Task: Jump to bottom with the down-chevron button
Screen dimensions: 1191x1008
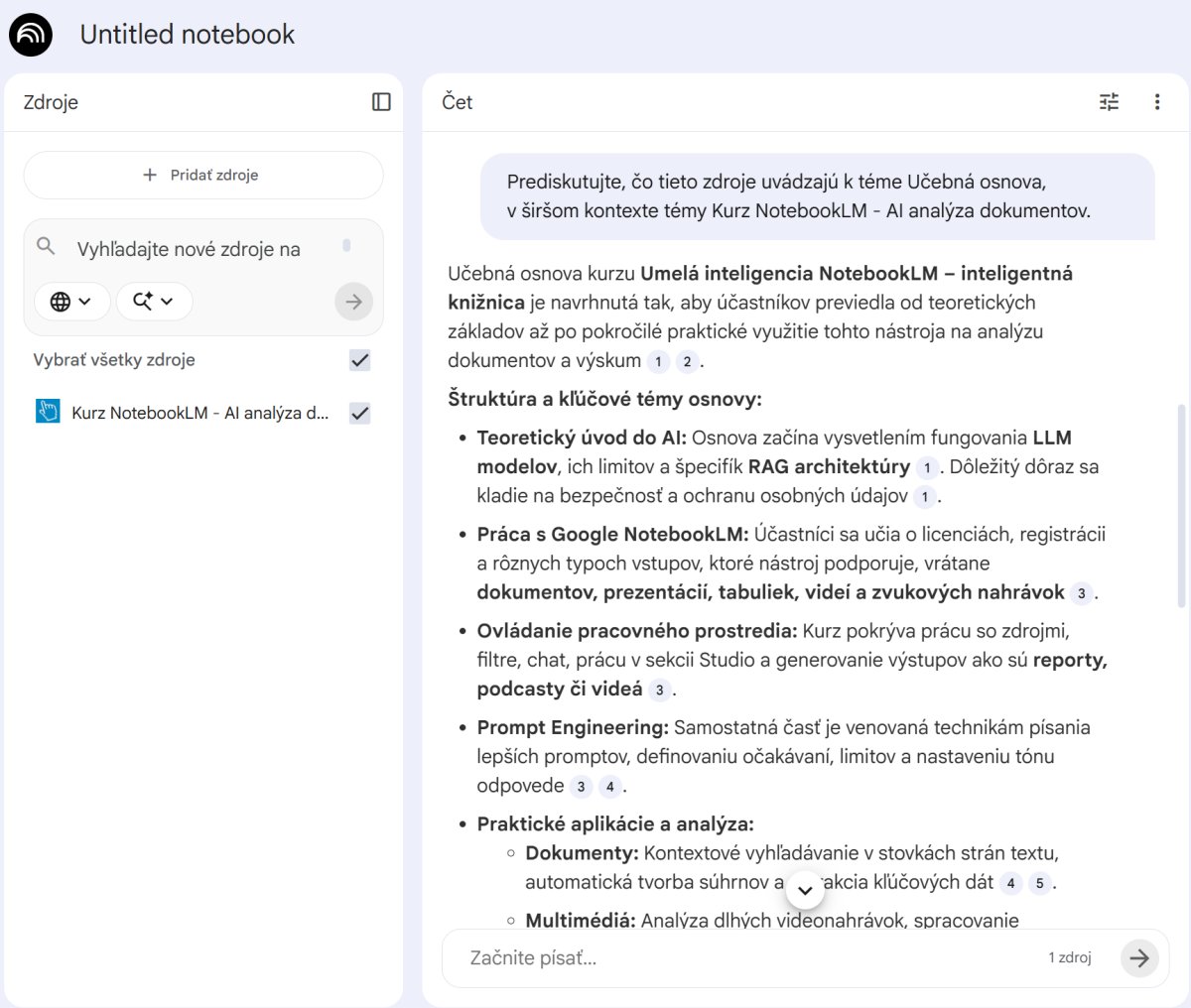Action: tap(805, 890)
